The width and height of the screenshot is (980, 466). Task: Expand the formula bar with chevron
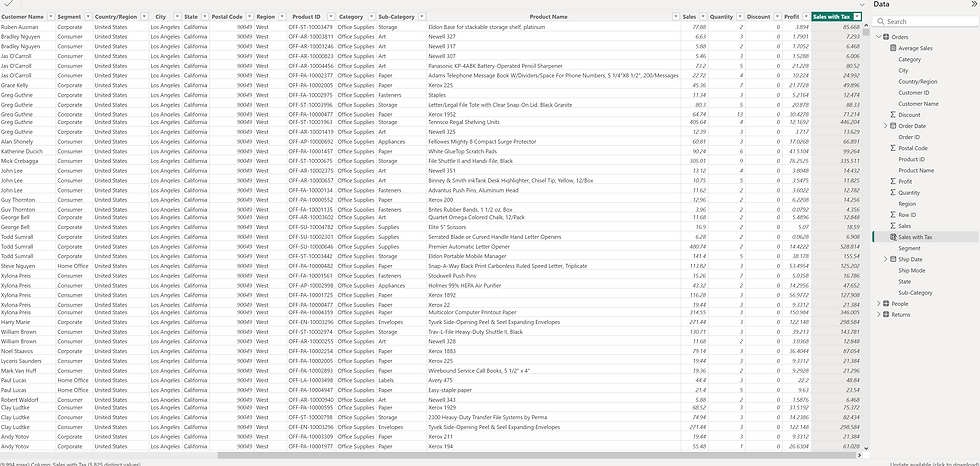861,4
